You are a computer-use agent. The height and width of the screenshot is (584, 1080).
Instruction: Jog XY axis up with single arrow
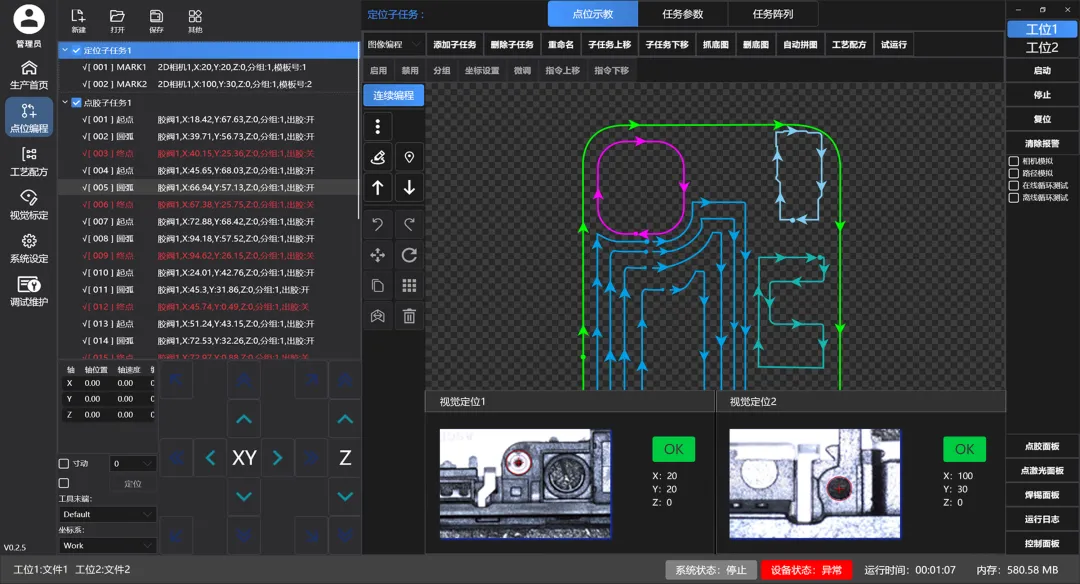(x=244, y=419)
